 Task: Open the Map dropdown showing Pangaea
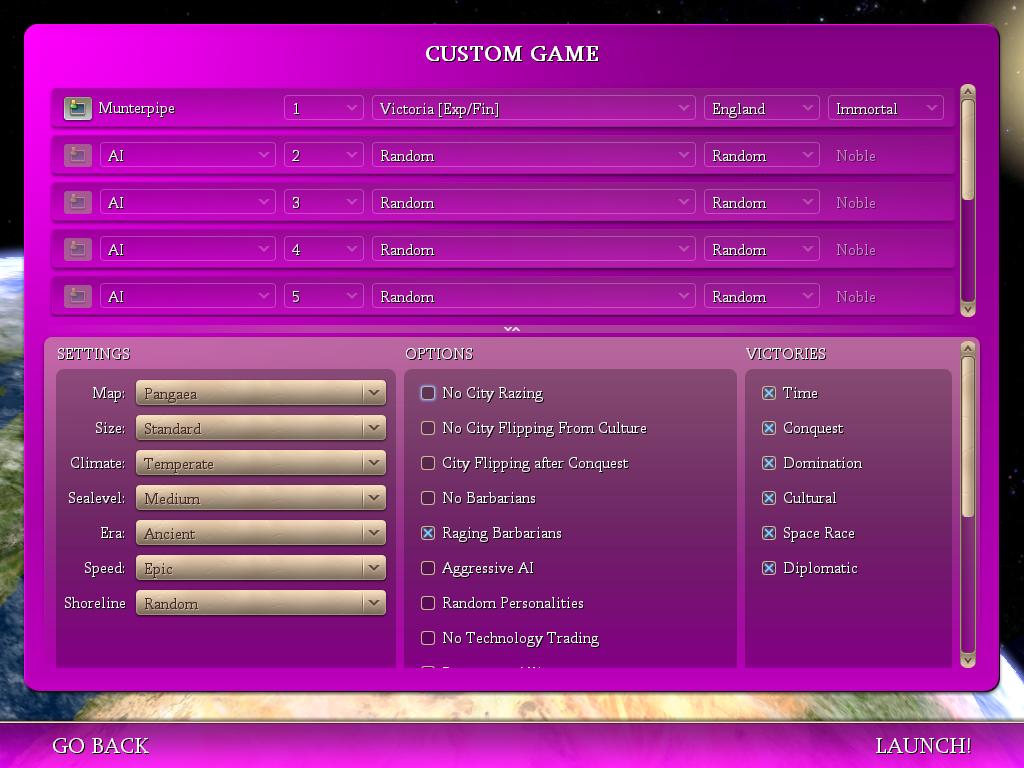(x=261, y=393)
